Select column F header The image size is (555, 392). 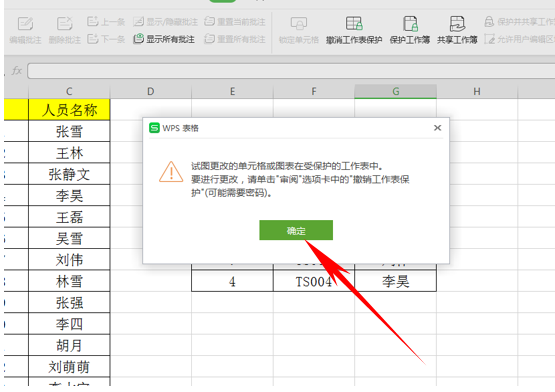point(314,91)
